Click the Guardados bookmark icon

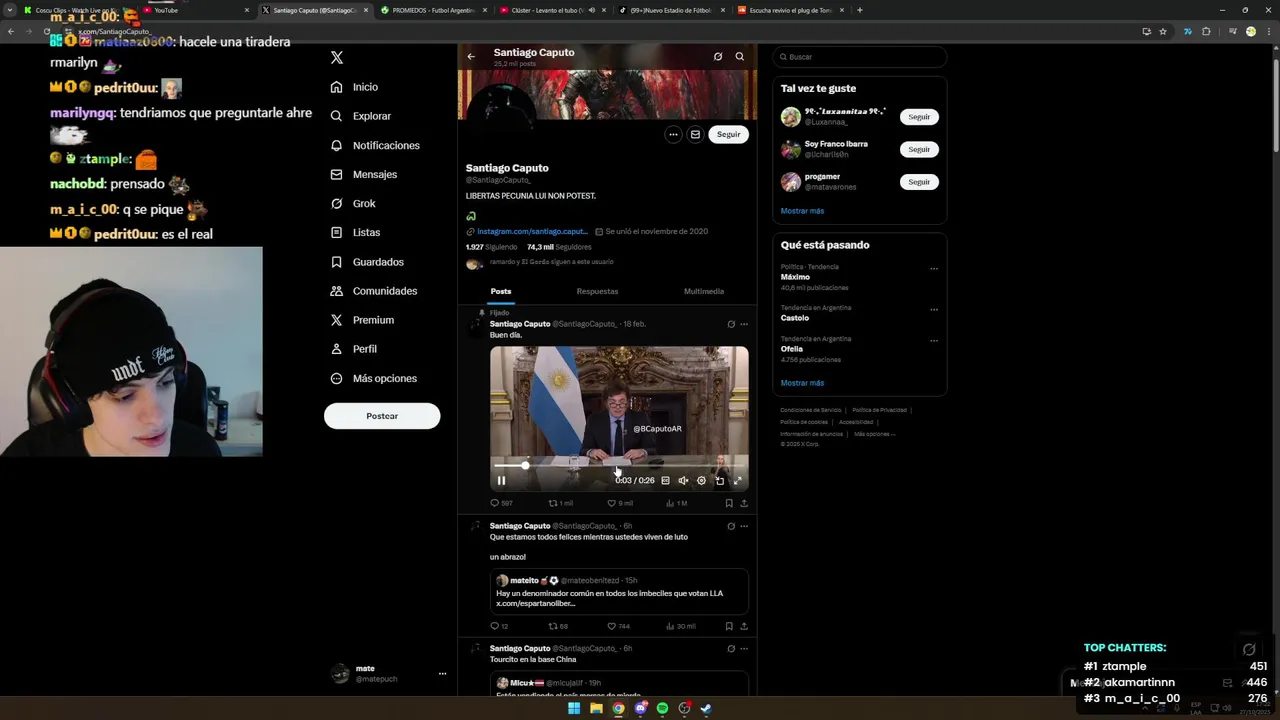click(337, 262)
